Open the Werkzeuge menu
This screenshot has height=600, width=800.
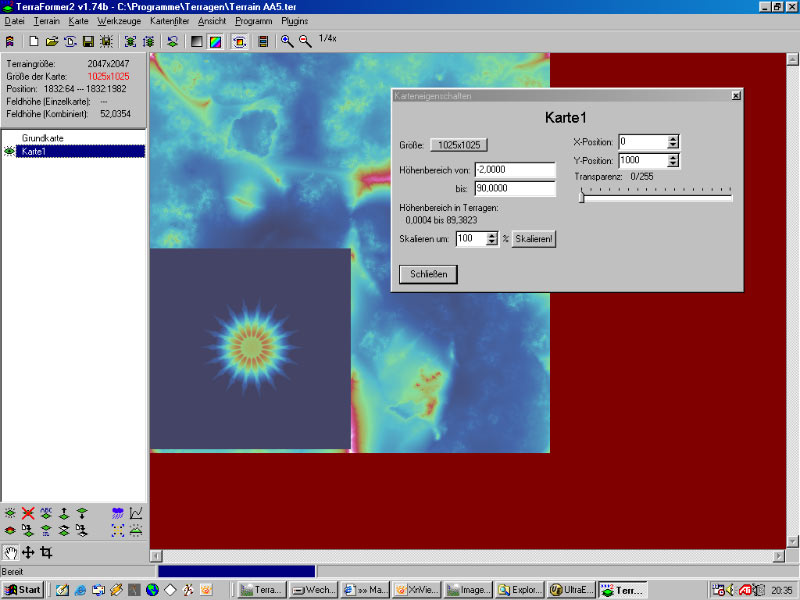pyautogui.click(x=118, y=21)
